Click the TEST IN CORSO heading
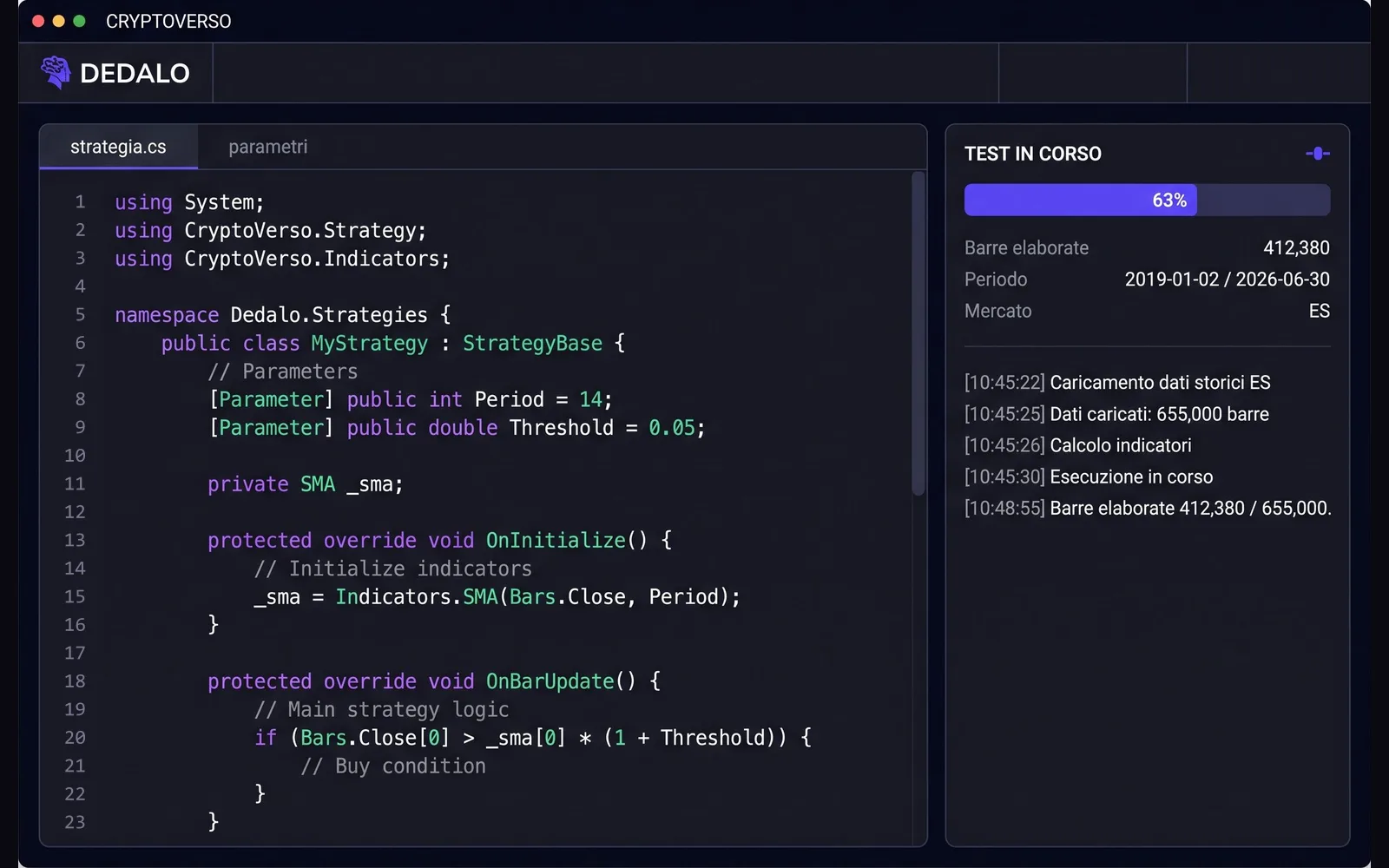 click(x=1032, y=154)
